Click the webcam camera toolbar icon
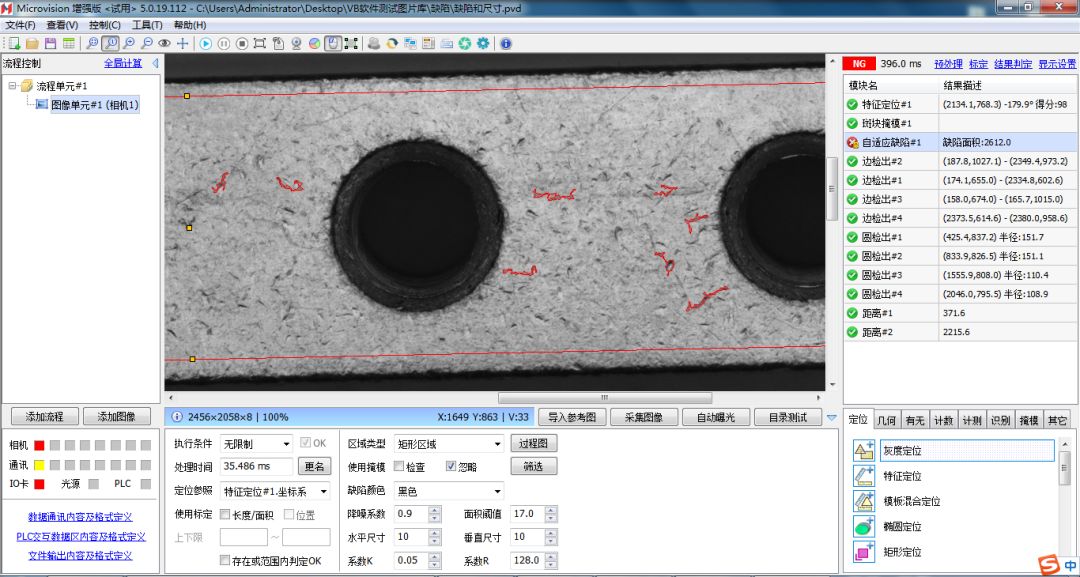Image resolution: width=1080 pixels, height=577 pixels. coord(297,43)
